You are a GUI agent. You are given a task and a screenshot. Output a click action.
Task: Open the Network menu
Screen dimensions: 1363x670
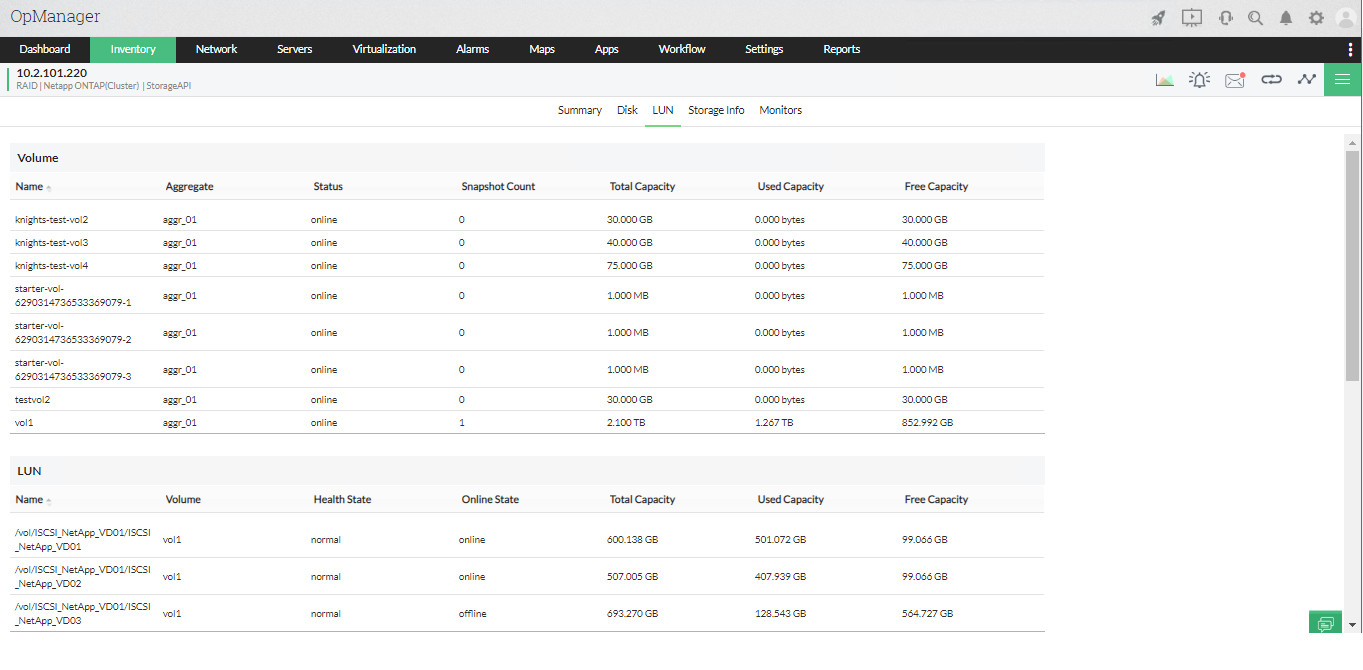click(216, 49)
